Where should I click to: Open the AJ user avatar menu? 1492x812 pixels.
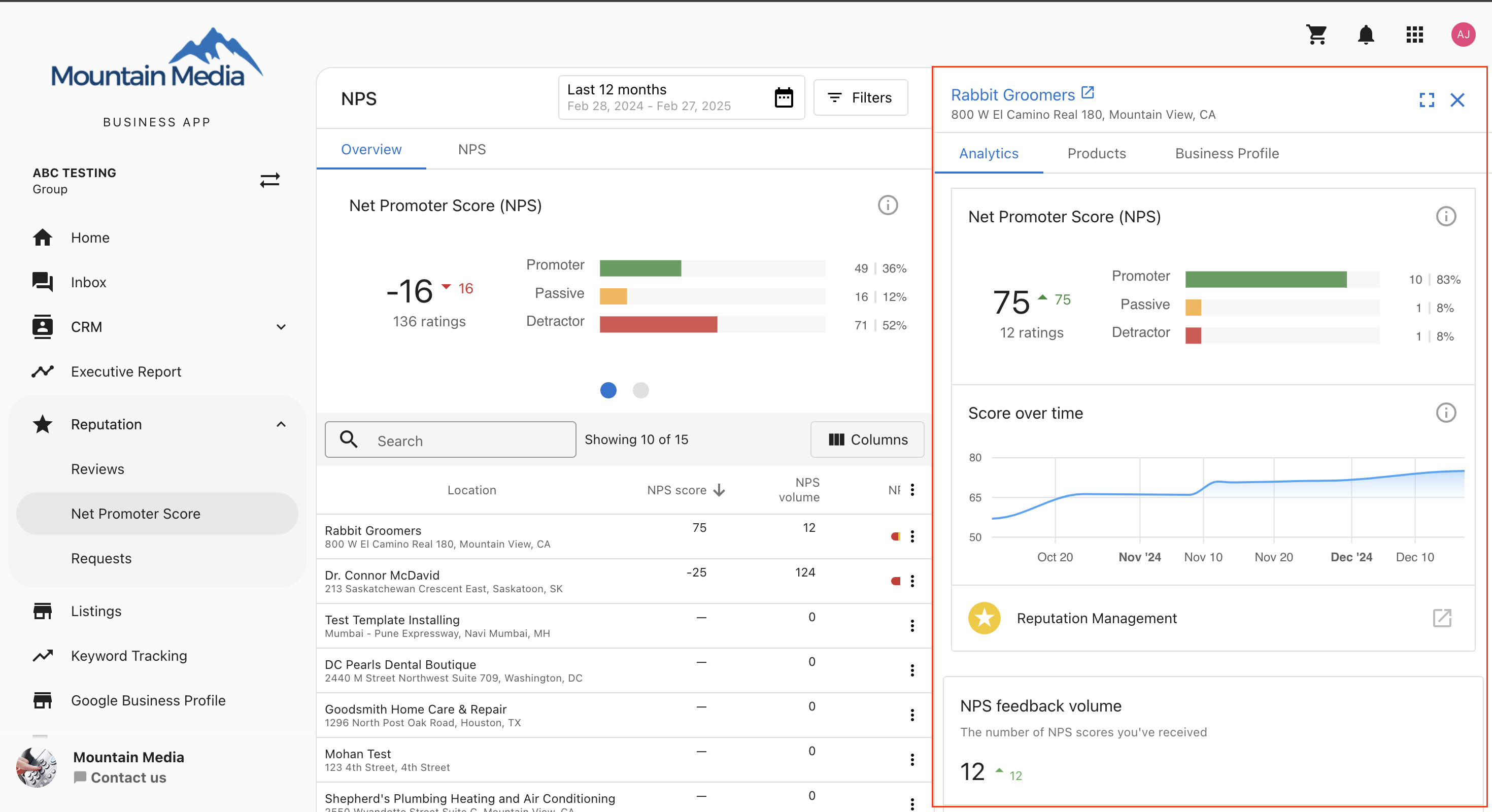tap(1463, 35)
